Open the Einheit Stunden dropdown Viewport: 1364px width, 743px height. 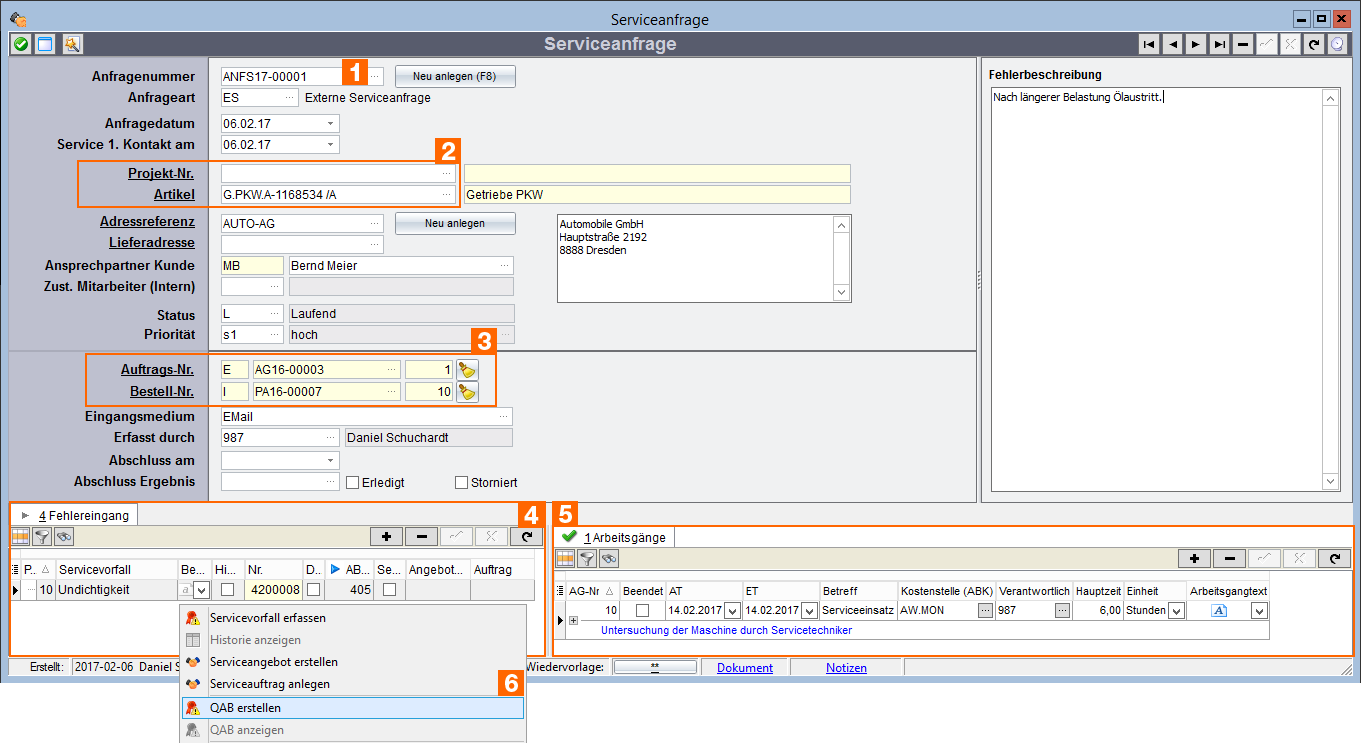pyautogui.click(x=1176, y=611)
